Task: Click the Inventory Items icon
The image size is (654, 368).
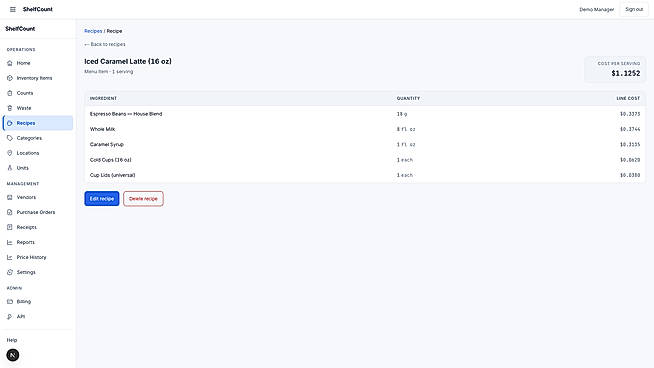Action: click(10, 78)
